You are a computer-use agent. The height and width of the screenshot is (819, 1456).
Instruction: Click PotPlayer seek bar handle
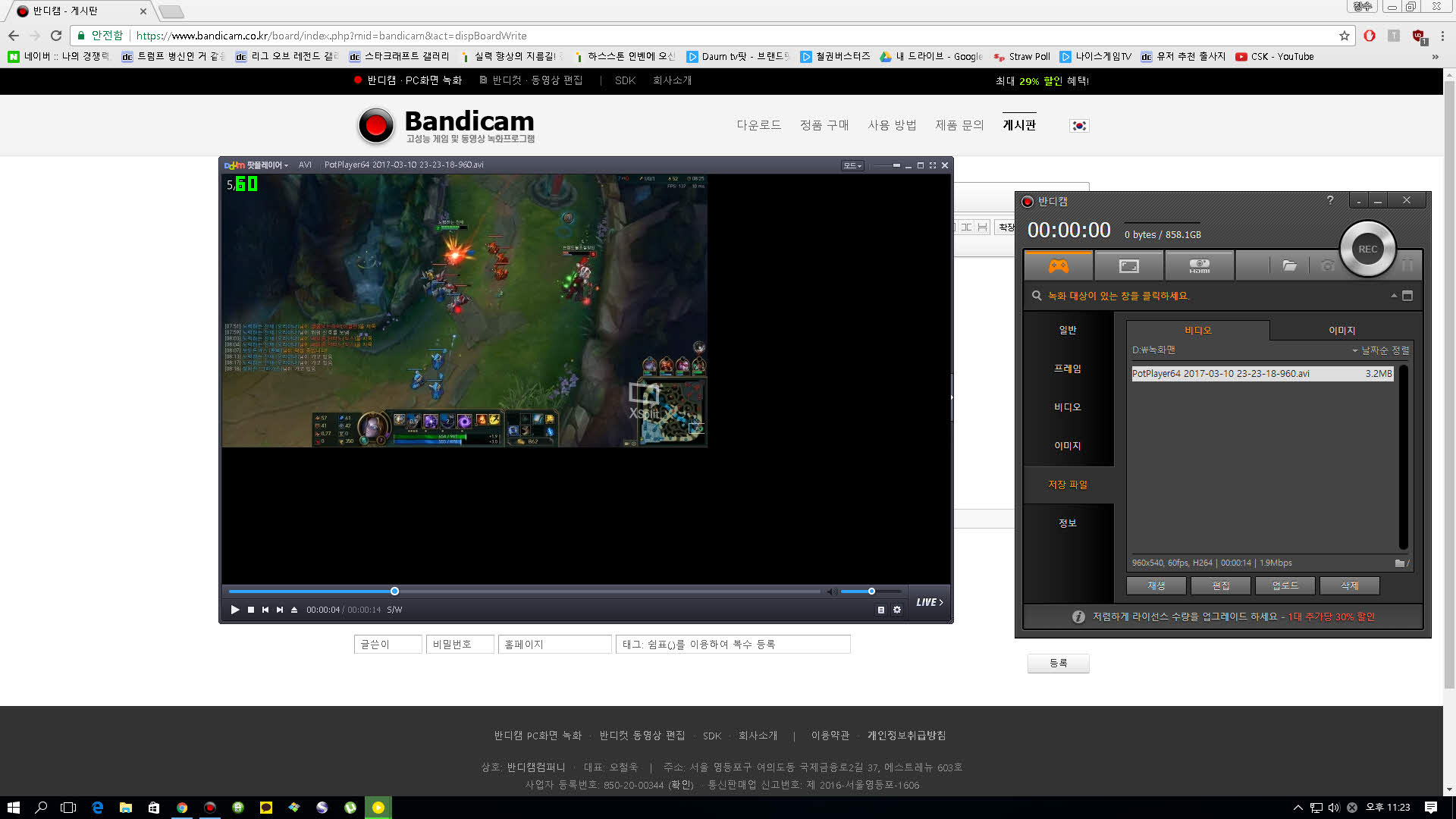point(394,591)
